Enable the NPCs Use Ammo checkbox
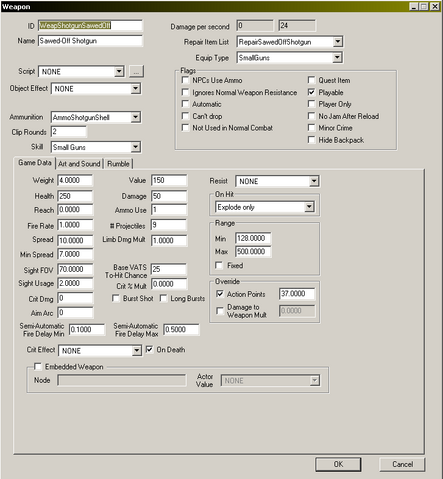 click(x=185, y=80)
